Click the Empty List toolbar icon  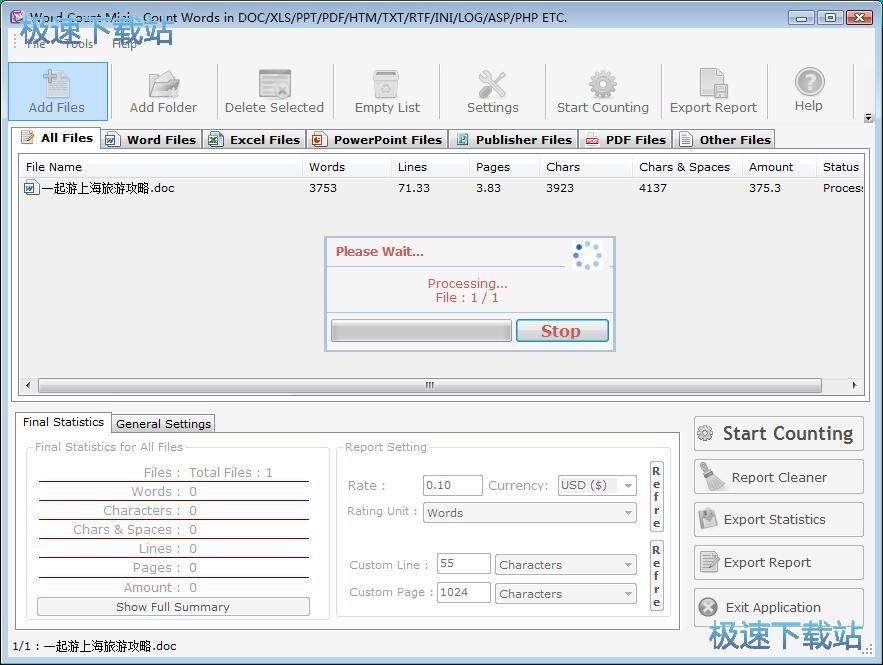(387, 91)
